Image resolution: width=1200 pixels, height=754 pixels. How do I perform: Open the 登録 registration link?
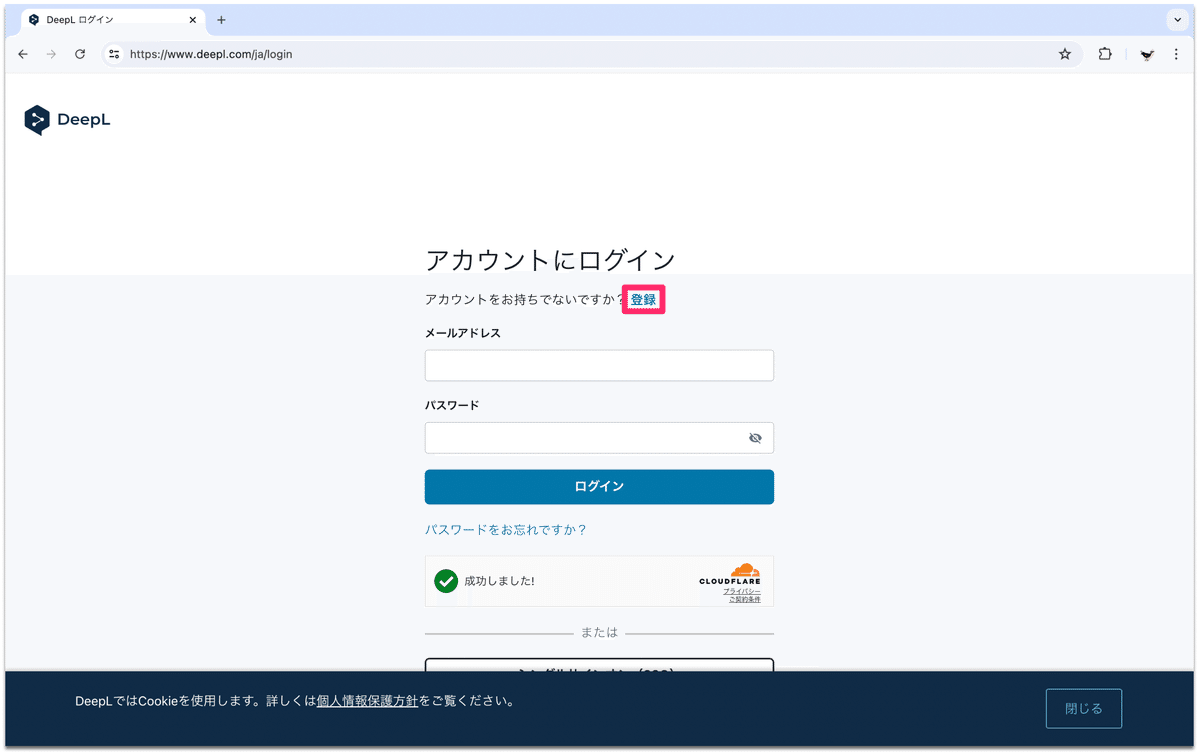pyautogui.click(x=643, y=299)
